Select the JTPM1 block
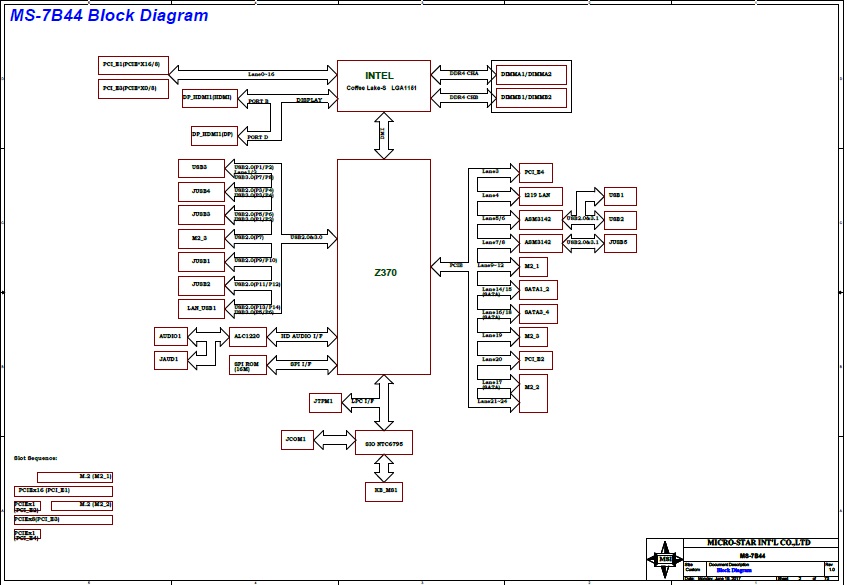Viewport: 847px width, 585px height. 326,401
